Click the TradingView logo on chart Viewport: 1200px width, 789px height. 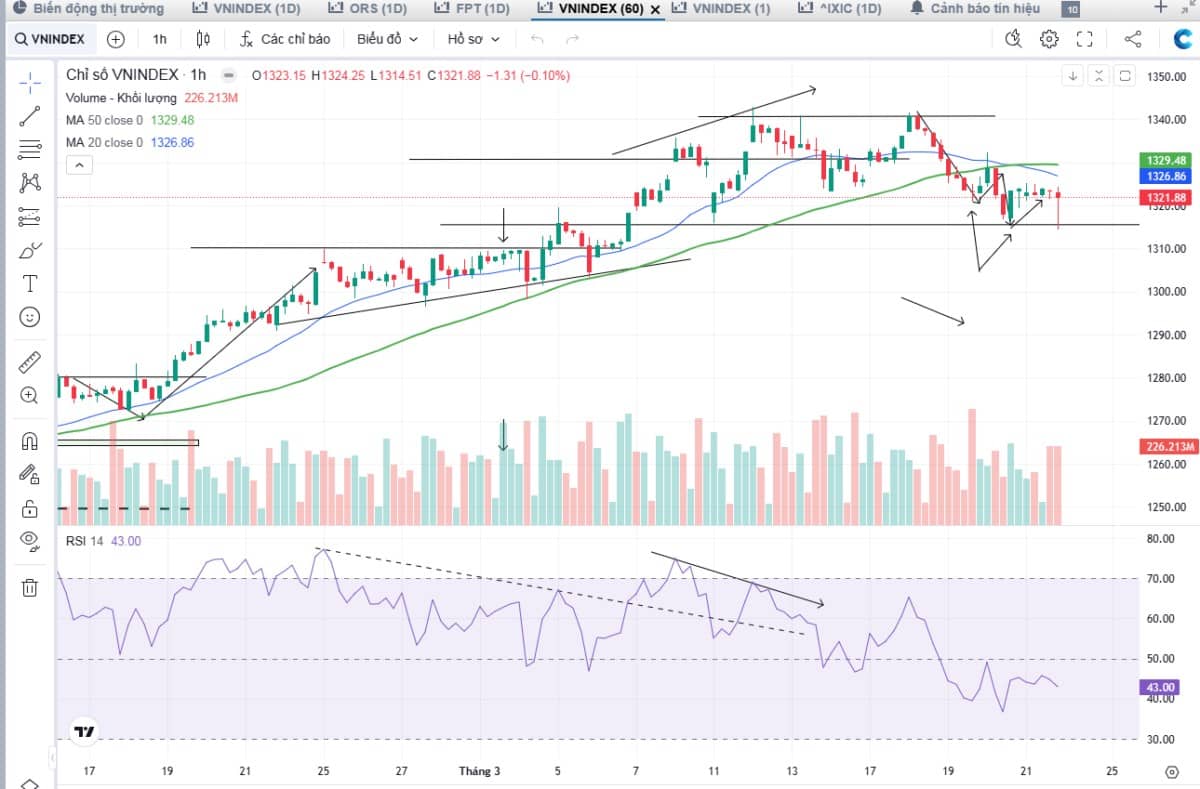click(x=85, y=731)
